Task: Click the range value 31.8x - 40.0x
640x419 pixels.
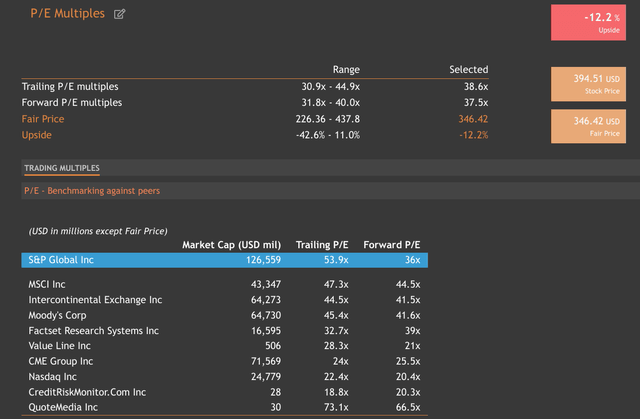Action: 331,102
